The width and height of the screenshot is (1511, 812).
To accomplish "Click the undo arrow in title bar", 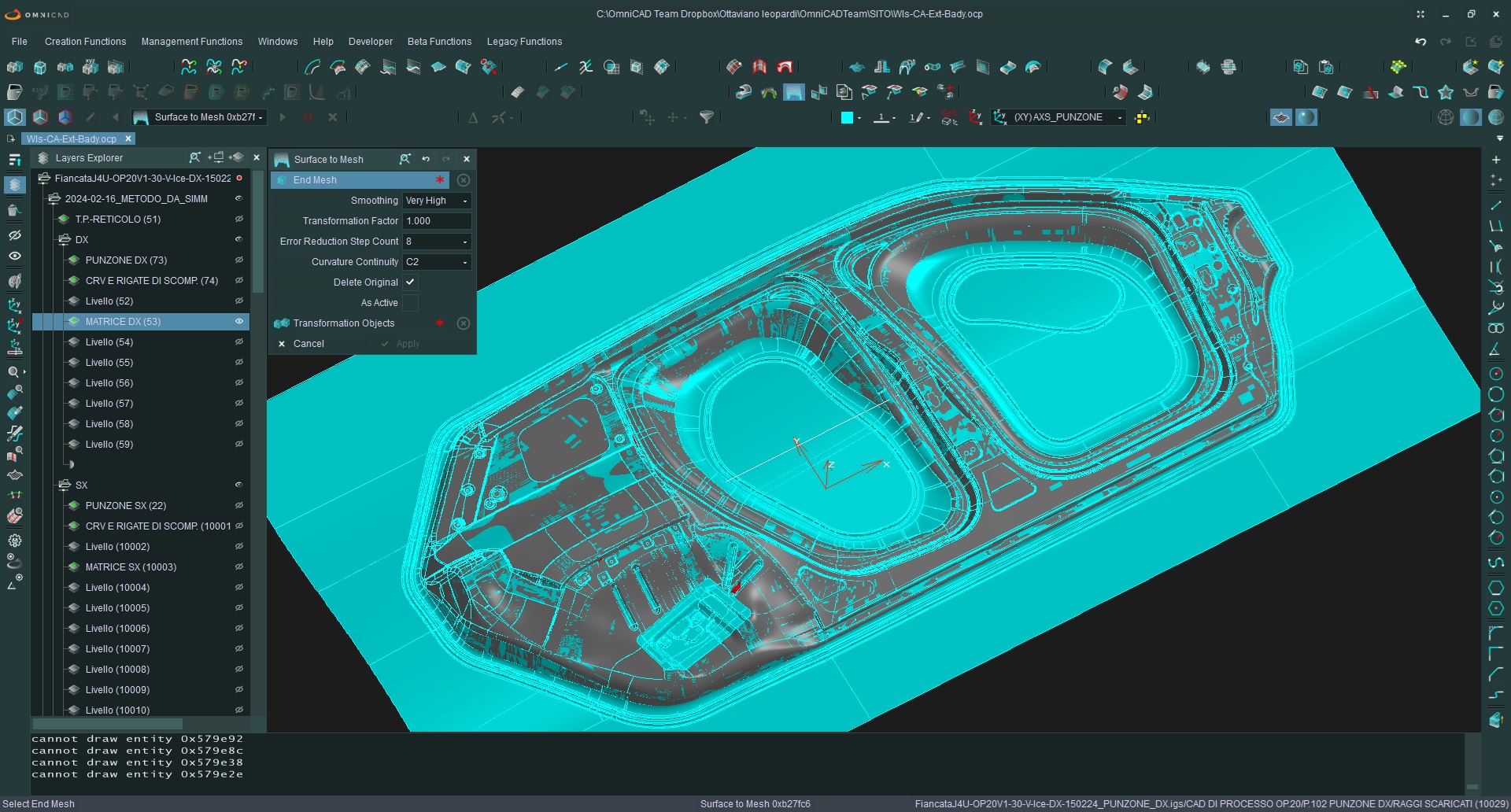I will click(1420, 42).
